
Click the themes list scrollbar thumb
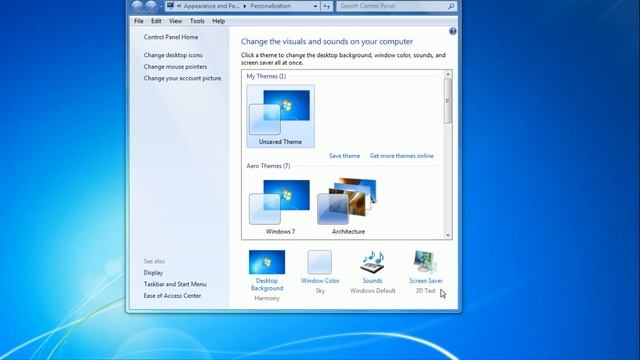click(448, 101)
